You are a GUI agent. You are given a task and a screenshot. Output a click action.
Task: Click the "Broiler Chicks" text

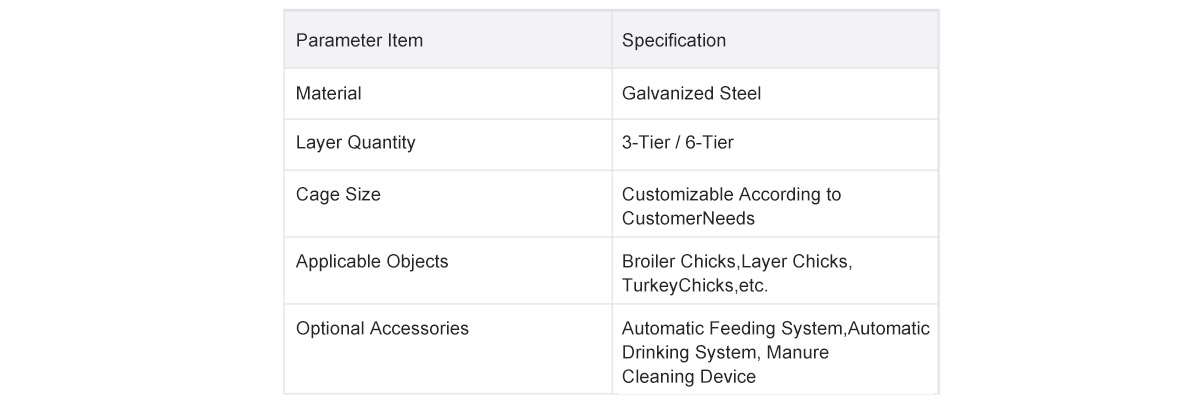tap(679, 262)
